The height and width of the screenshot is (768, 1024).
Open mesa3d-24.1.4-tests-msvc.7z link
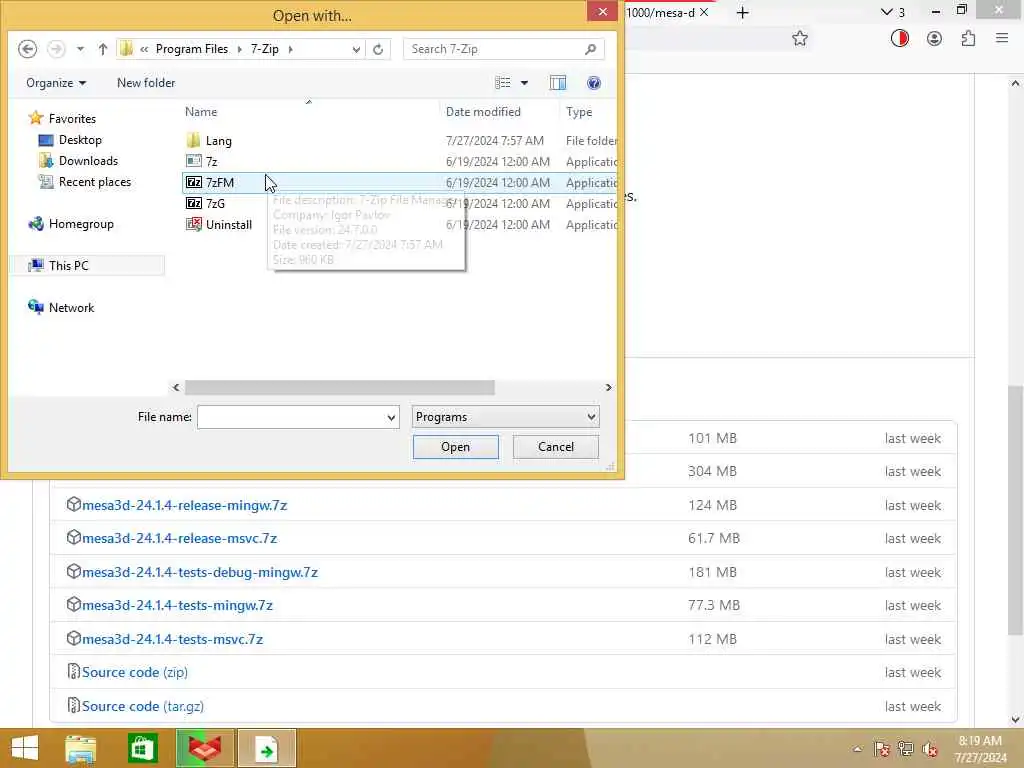coord(172,639)
